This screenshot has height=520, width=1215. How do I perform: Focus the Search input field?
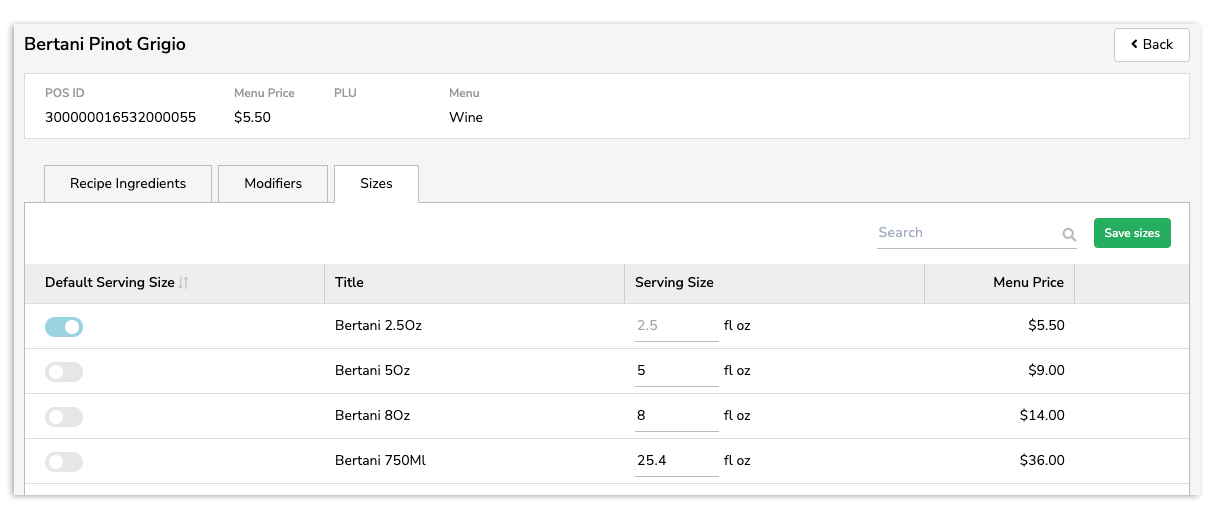point(965,233)
